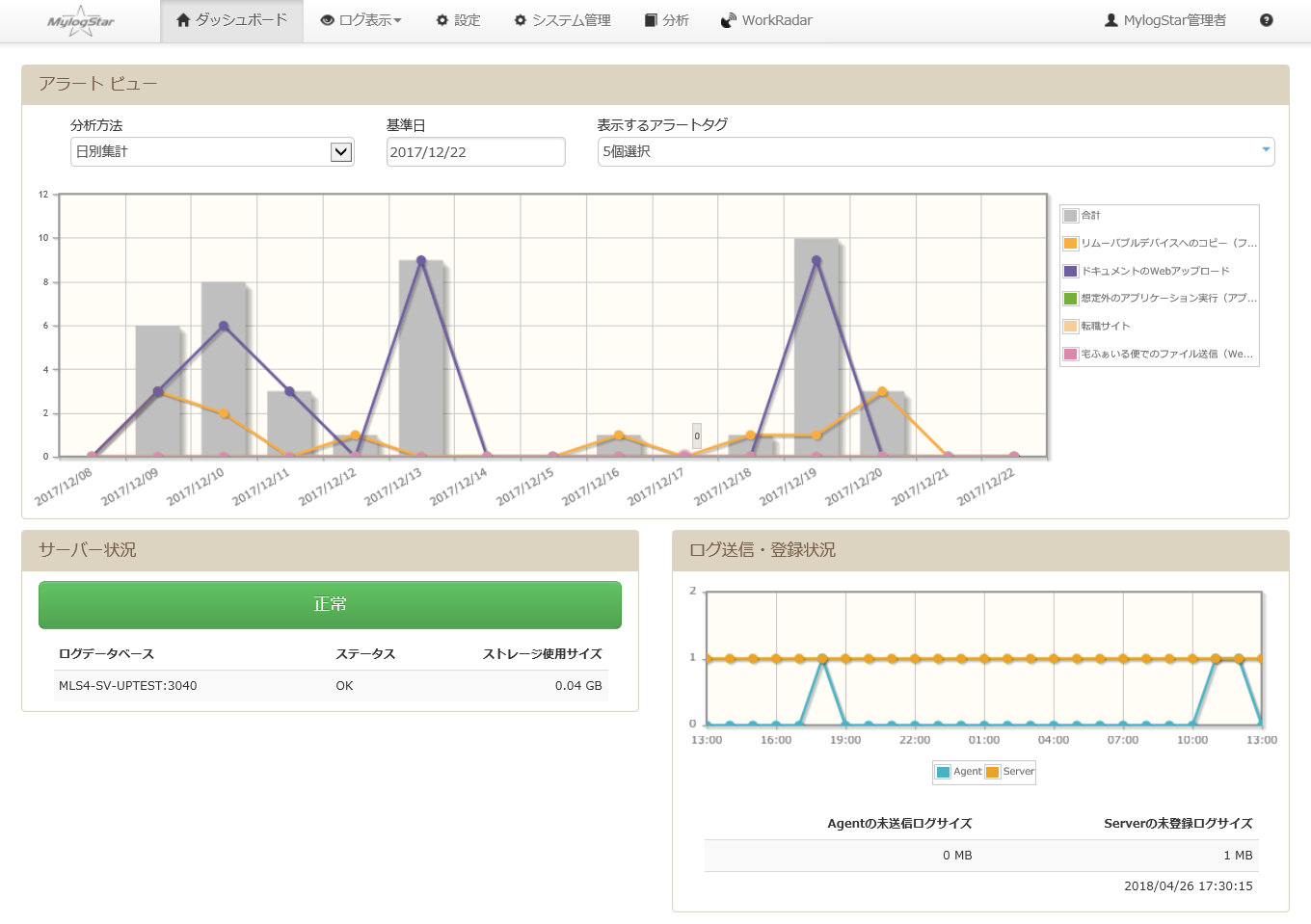
Task: Click the eye icon for log display
Action: pyautogui.click(x=328, y=20)
